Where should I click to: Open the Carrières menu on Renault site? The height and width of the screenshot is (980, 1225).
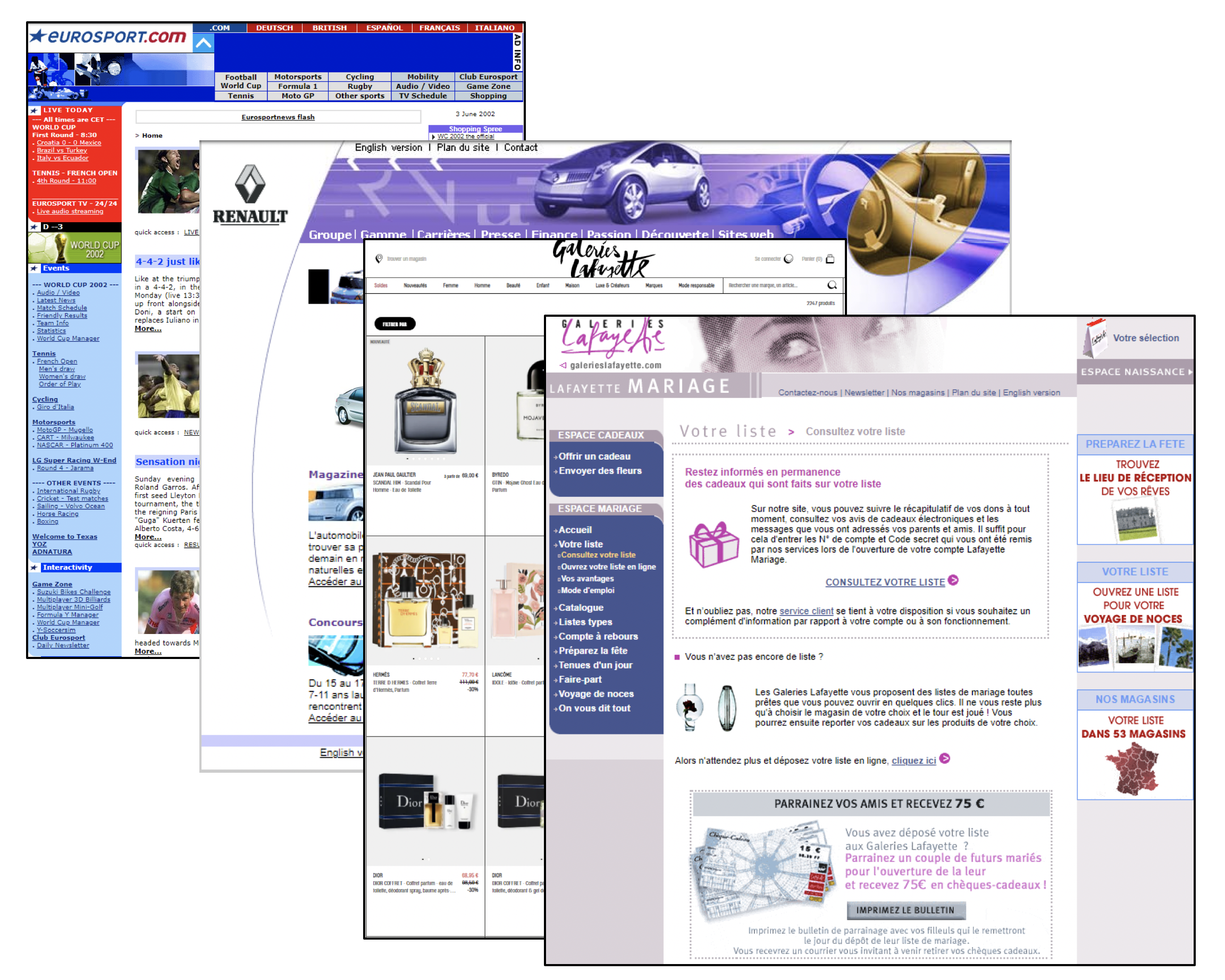coord(444,234)
